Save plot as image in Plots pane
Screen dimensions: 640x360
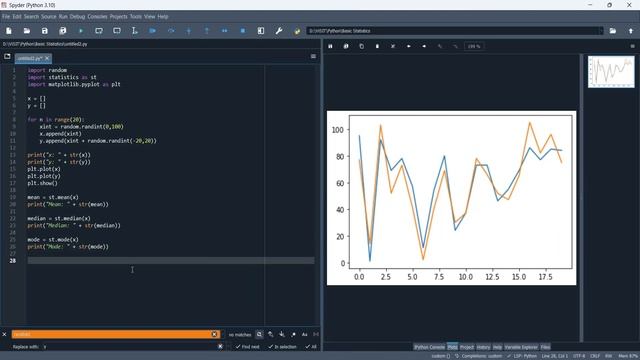point(330,46)
